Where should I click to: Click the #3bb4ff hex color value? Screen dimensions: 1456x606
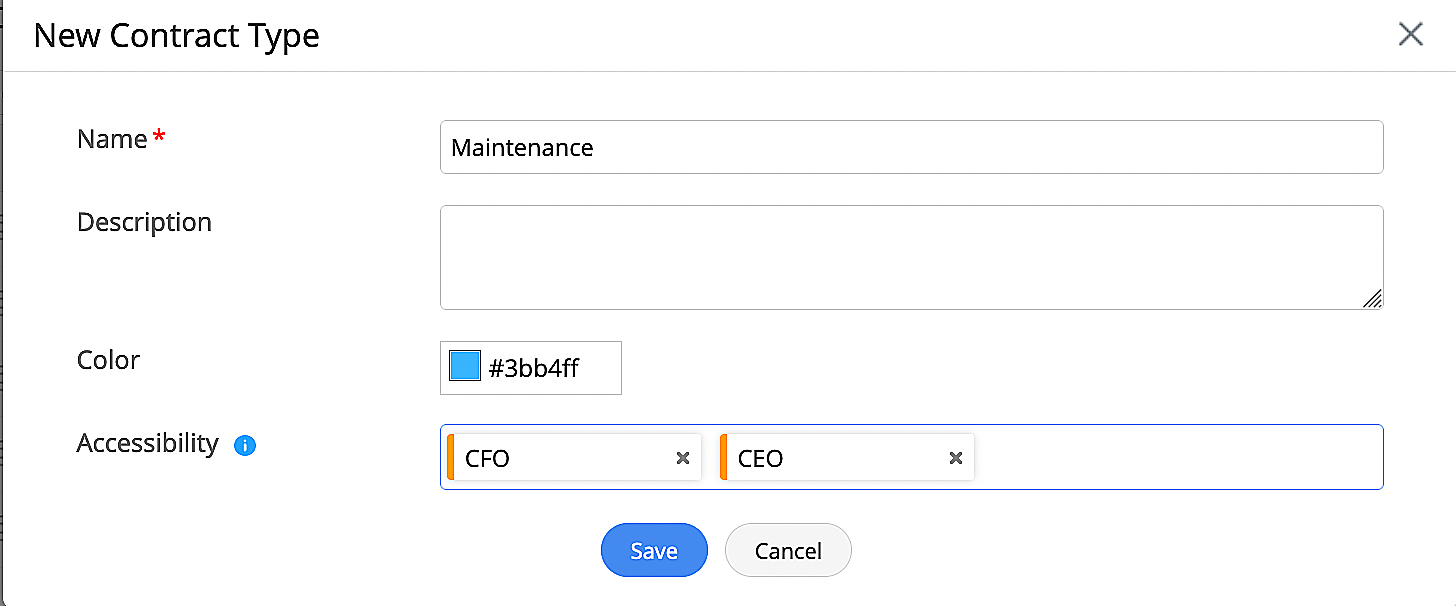coord(534,368)
